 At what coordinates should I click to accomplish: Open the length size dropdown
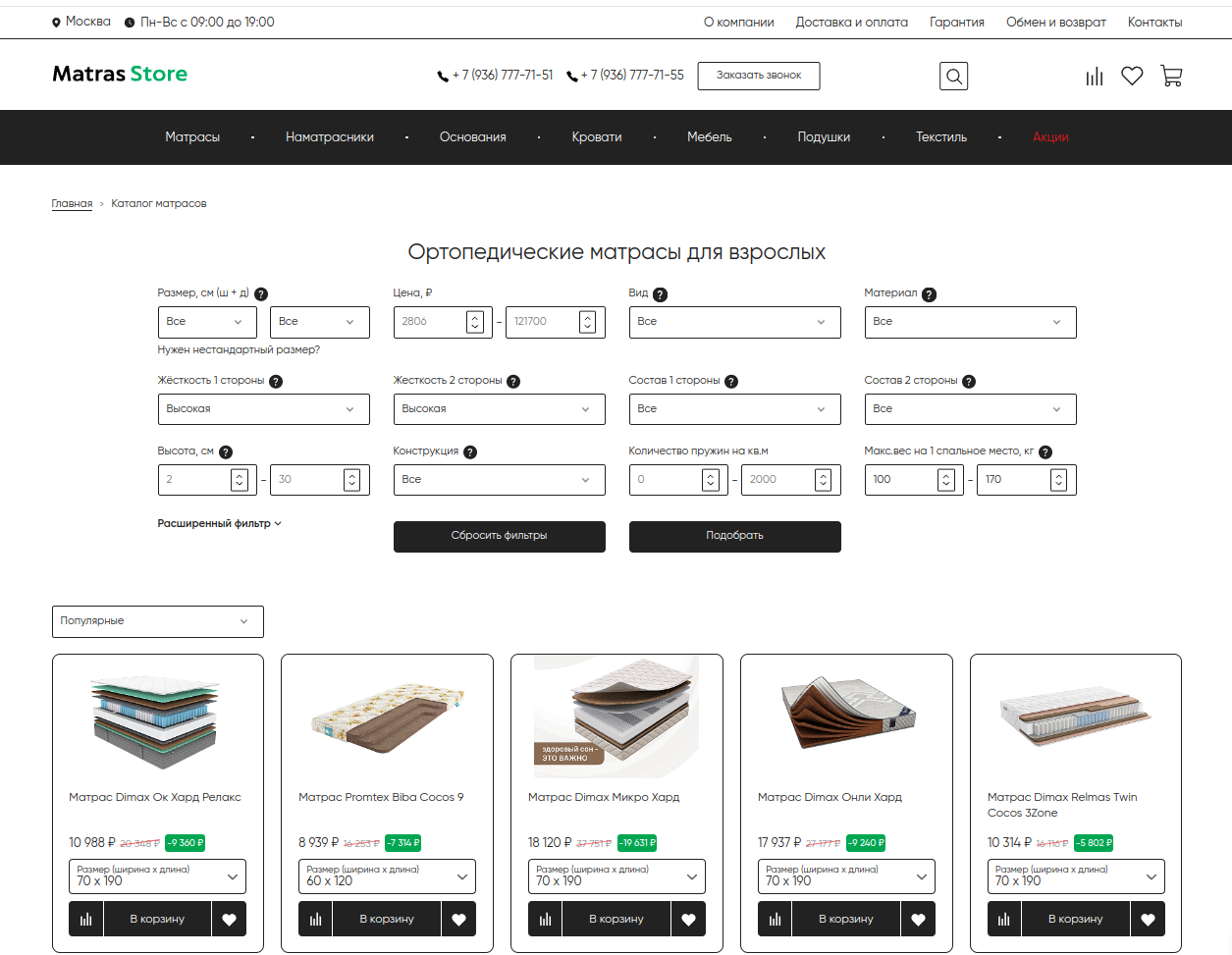pyautogui.click(x=320, y=322)
